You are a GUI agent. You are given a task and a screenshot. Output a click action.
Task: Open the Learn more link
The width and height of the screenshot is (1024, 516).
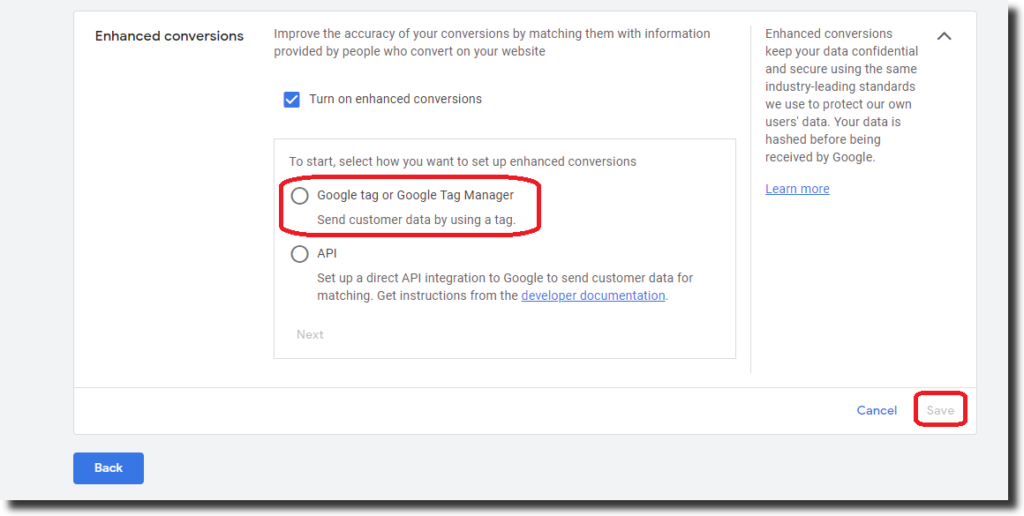tap(797, 189)
